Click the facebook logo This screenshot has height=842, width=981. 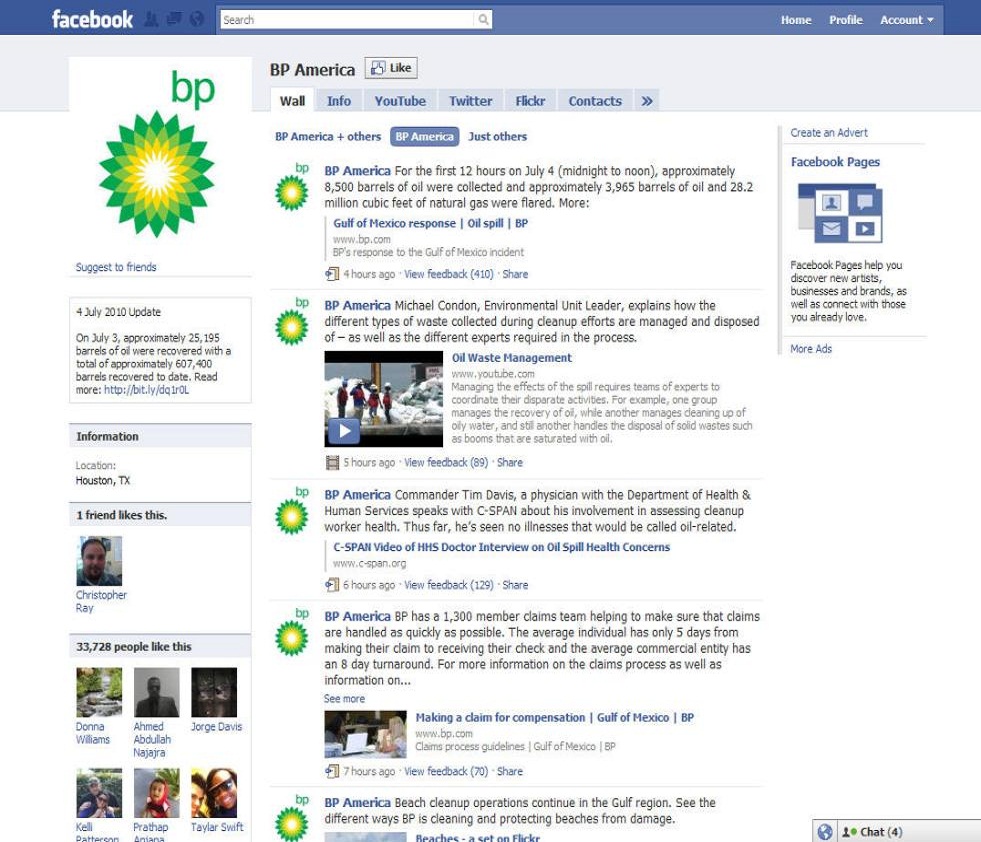(93, 19)
